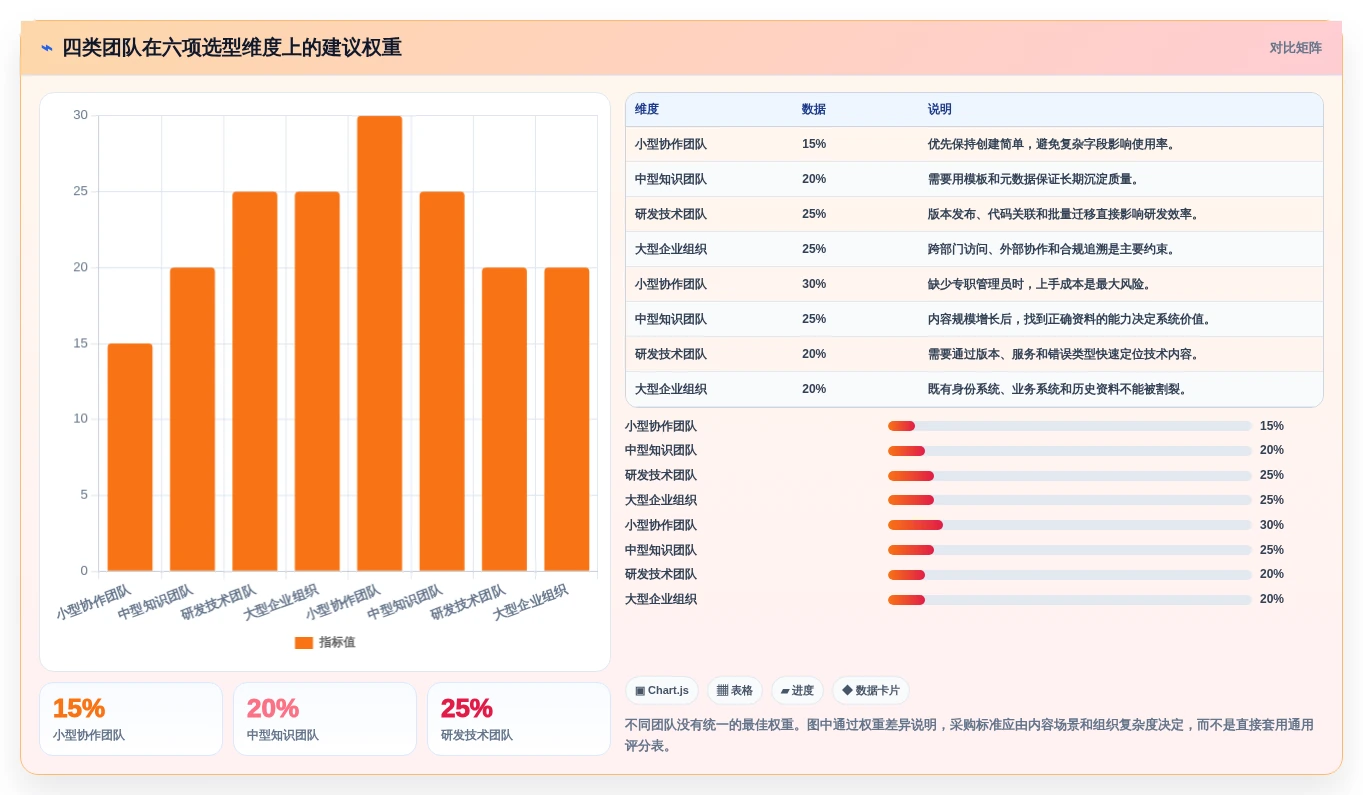Screen dimensions: 1363x795
Task: Select the 表格 tag
Action: click(x=735, y=690)
